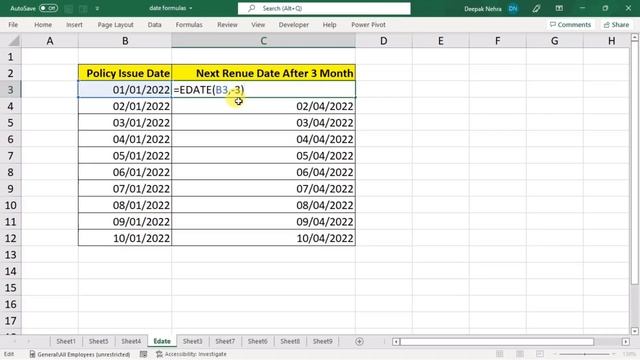Select column C header
The image size is (640, 360).
coord(263,41)
